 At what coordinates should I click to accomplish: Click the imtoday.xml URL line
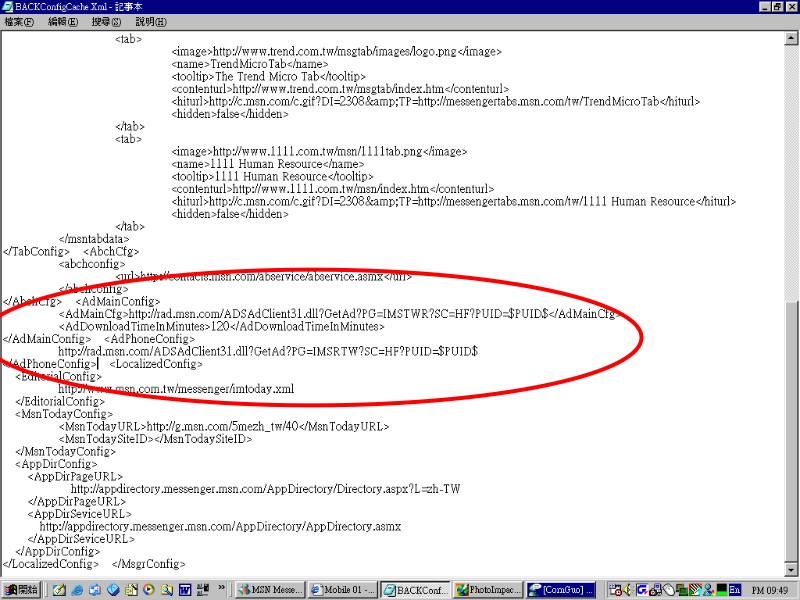point(176,389)
